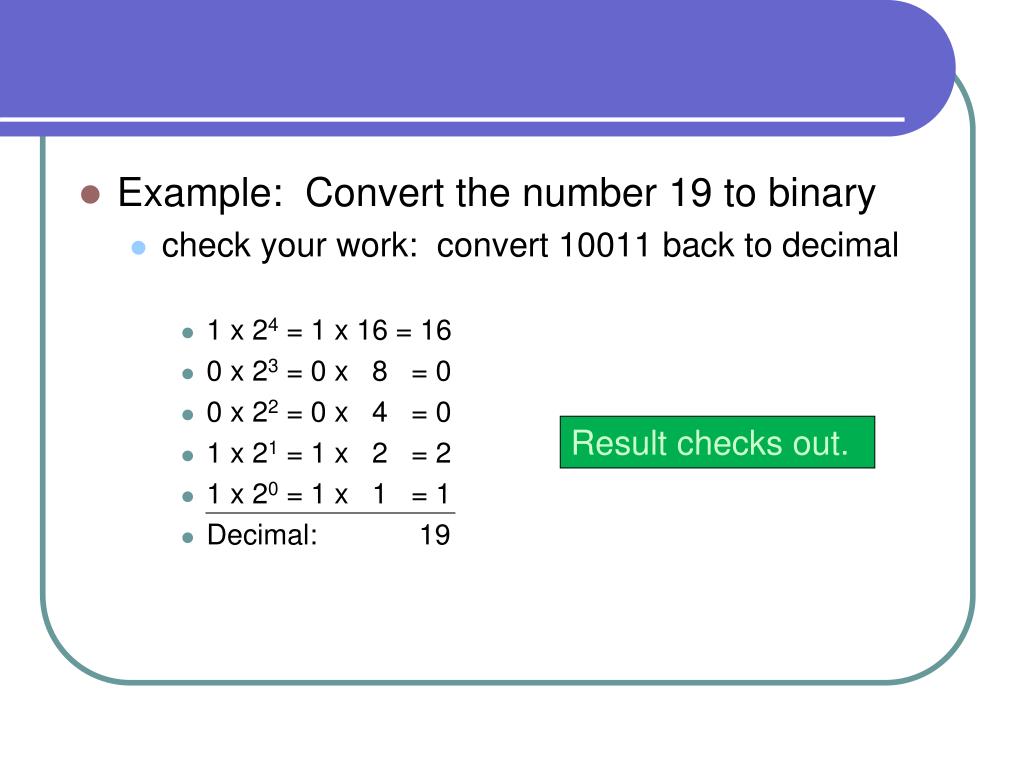Screen dimensions: 1024x768
Task: Click the line 1 x 2¹ = 1 x 2 = 2
Action: [329, 453]
